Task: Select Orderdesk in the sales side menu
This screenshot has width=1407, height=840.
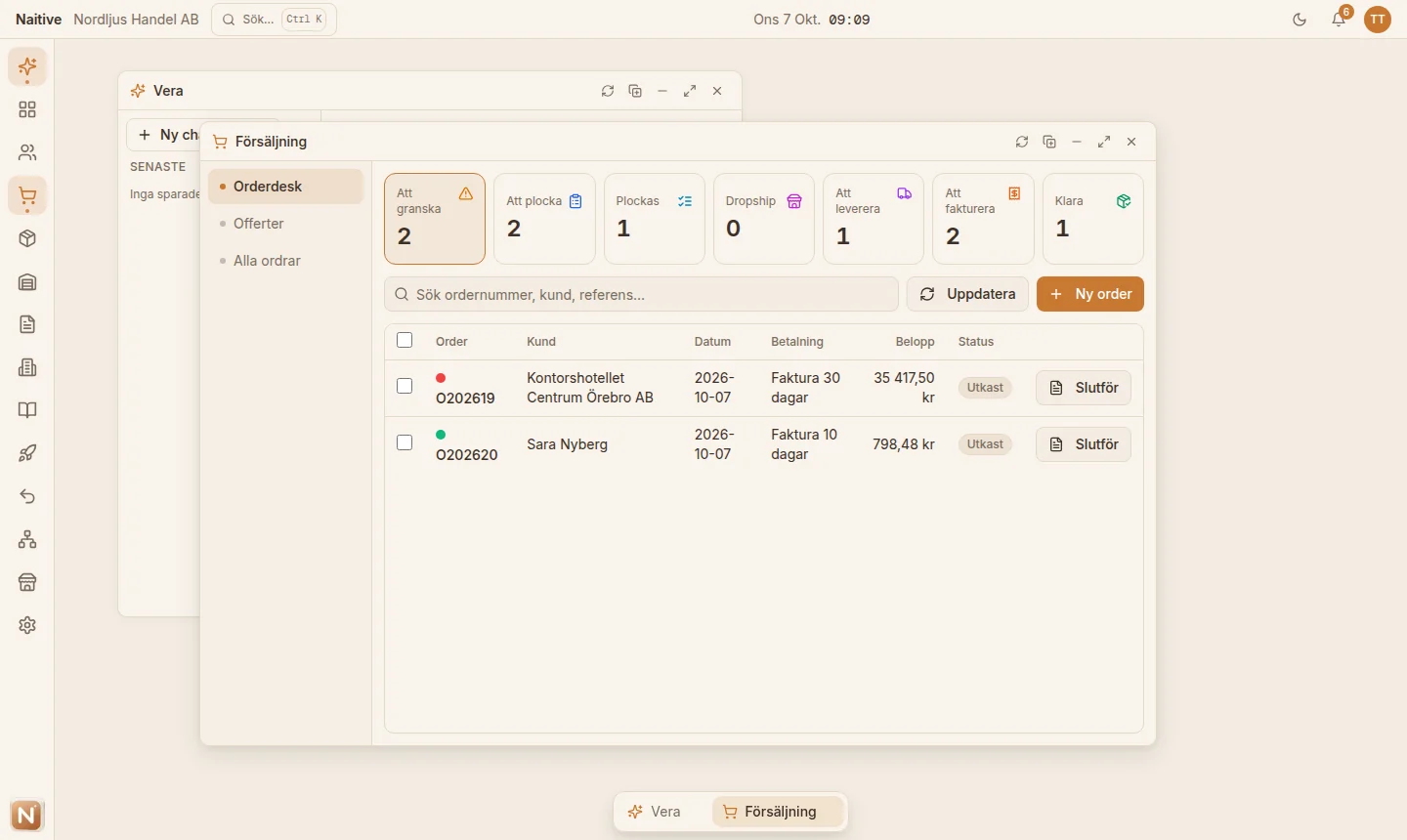Action: (285, 187)
